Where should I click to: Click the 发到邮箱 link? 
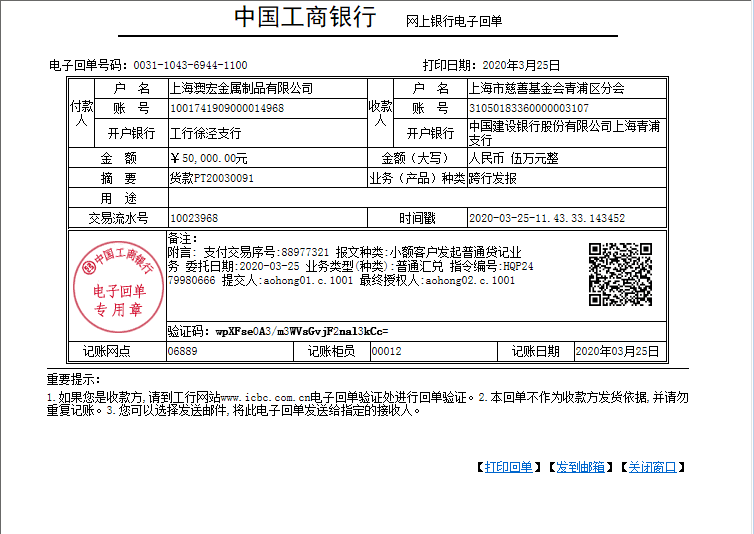pyautogui.click(x=580, y=467)
